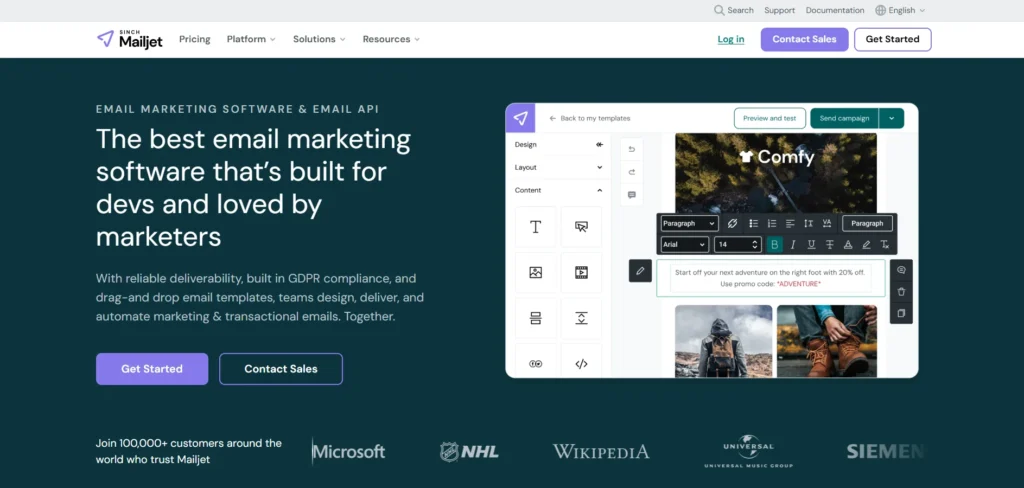Click the hiker with backpack image

click(724, 341)
